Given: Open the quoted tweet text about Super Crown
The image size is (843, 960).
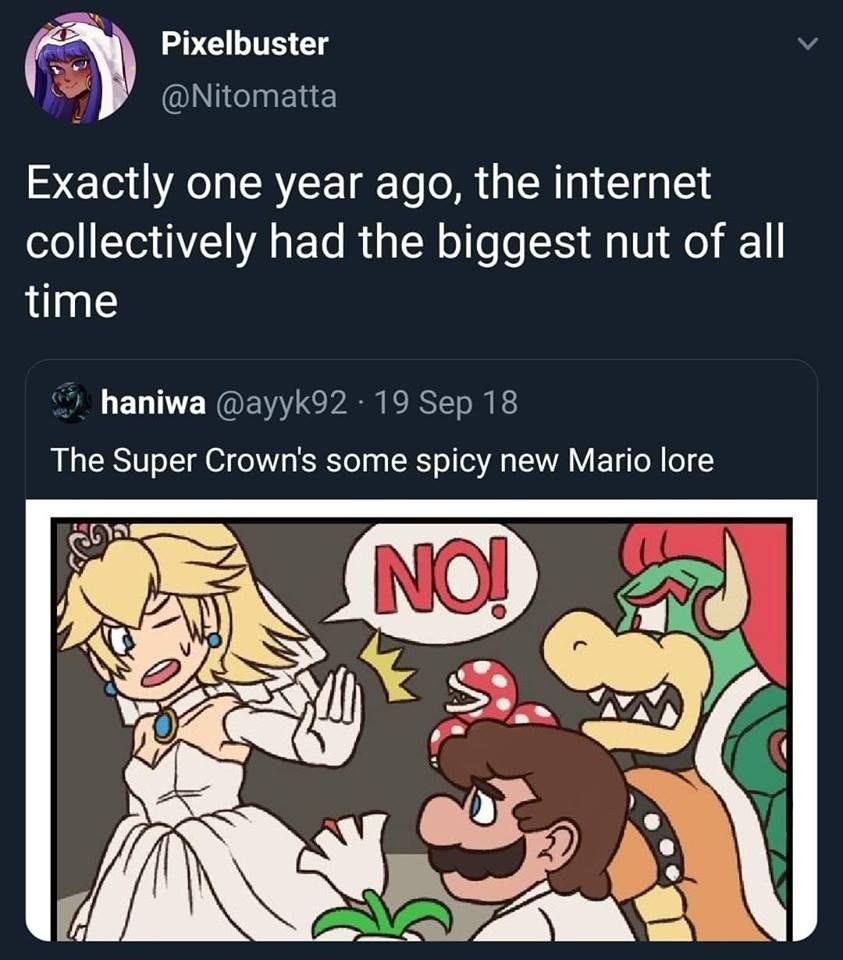Looking at the screenshot, I should tap(383, 460).
